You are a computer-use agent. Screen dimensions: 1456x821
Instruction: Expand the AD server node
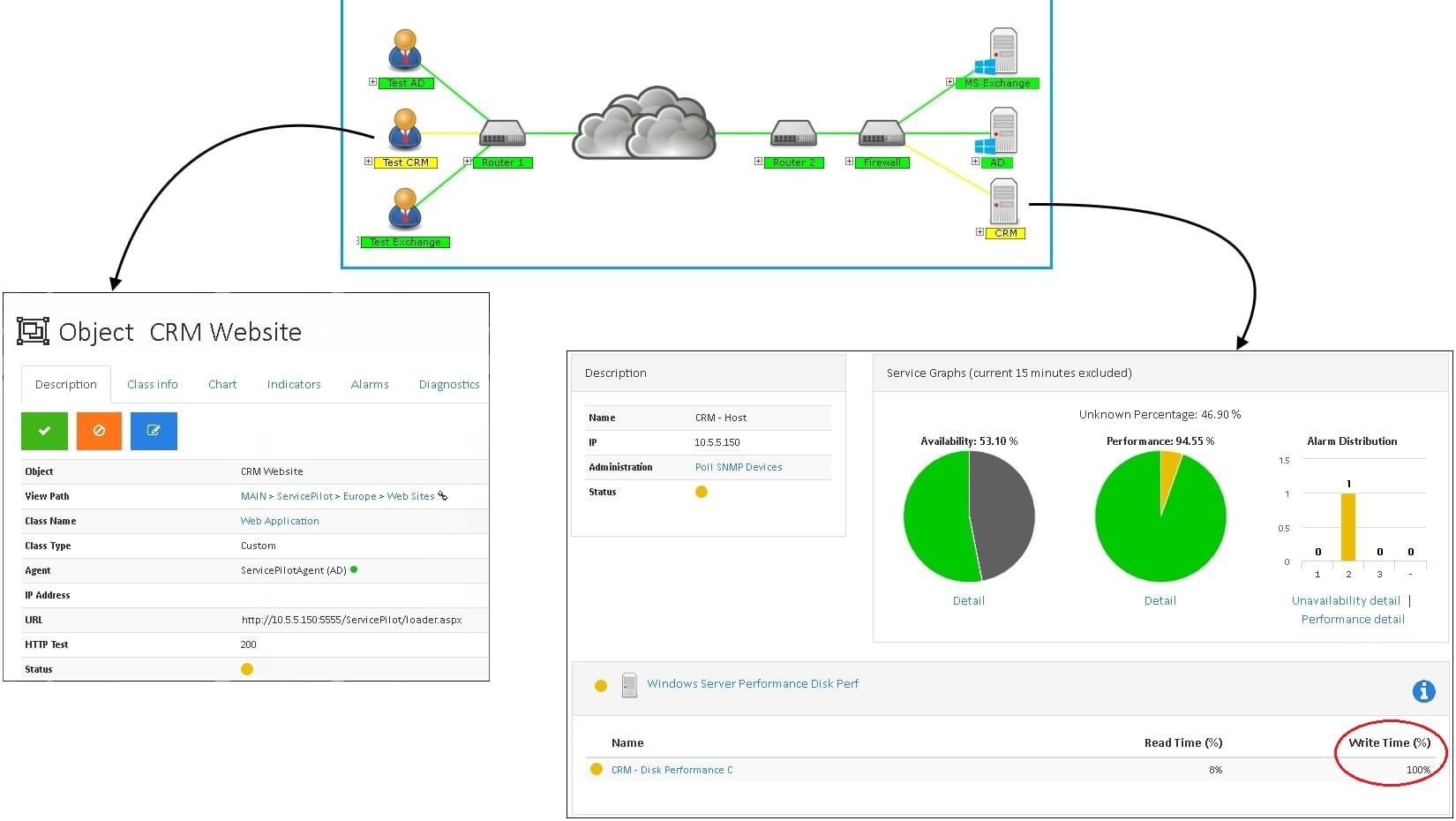[975, 162]
